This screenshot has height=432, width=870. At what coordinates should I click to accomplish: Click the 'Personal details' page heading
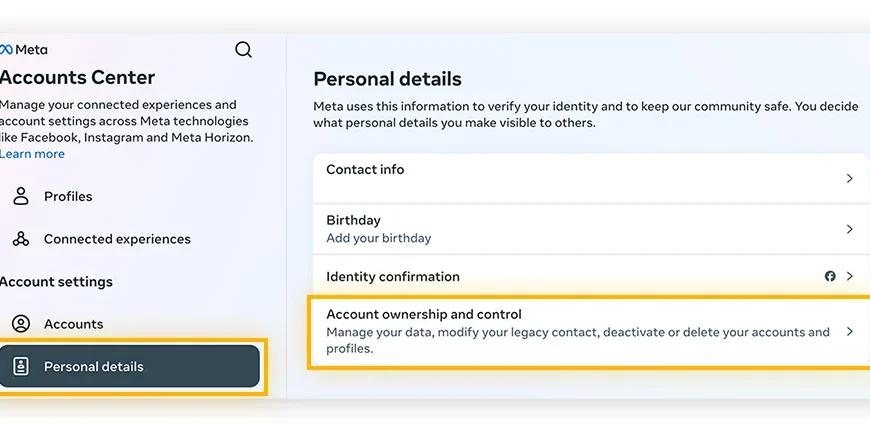coord(387,79)
